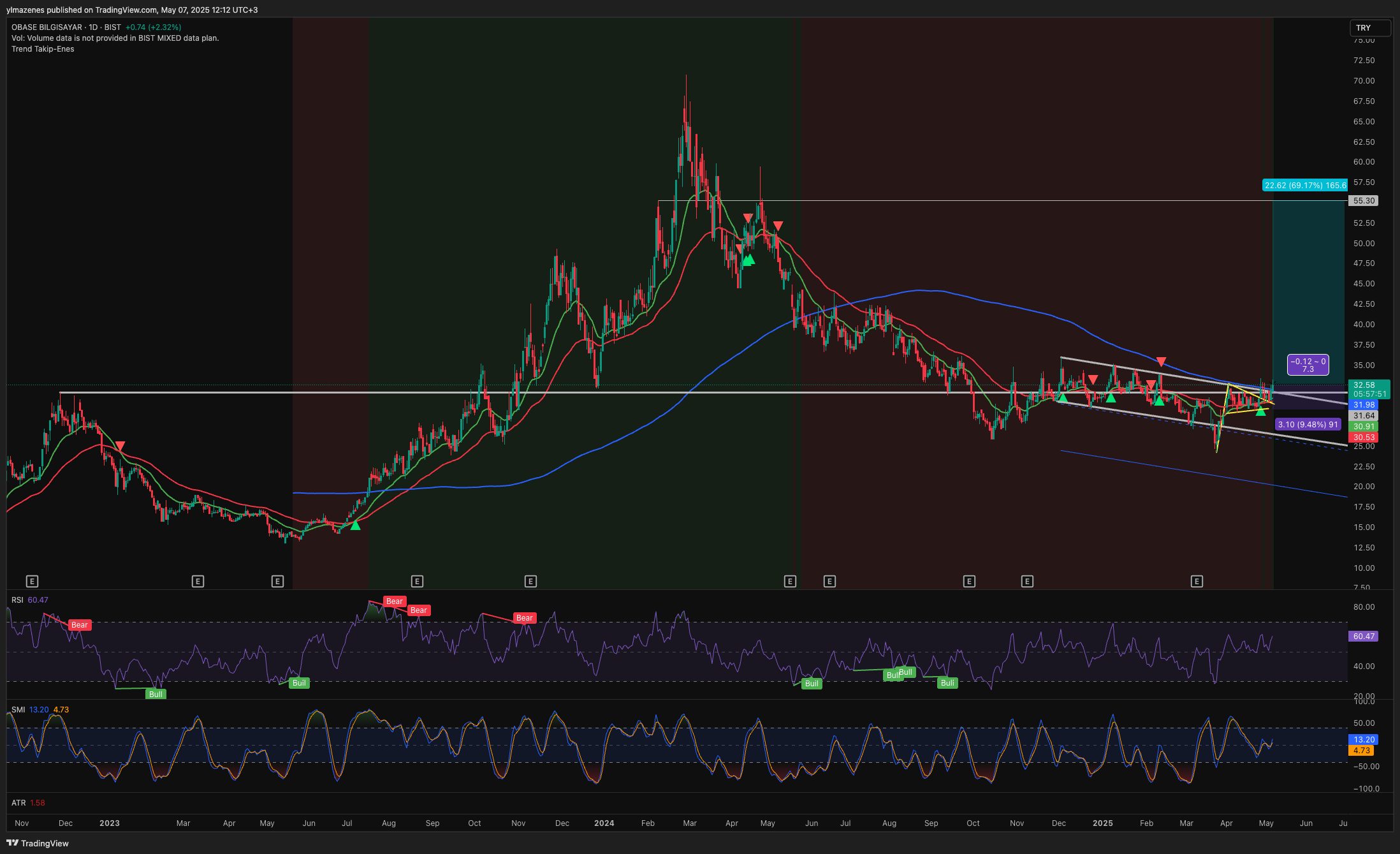Click the SMI indicator label

[x=18, y=710]
